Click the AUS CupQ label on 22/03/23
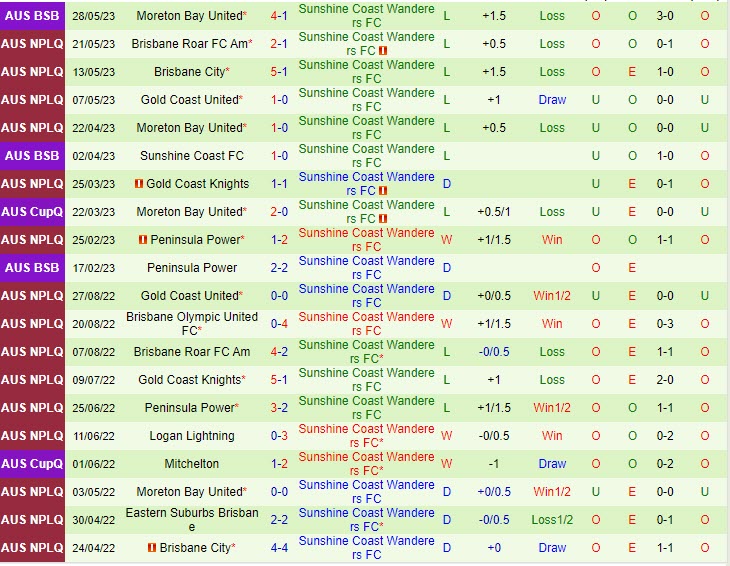Image resolution: width=730 pixels, height=566 pixels. [32, 212]
